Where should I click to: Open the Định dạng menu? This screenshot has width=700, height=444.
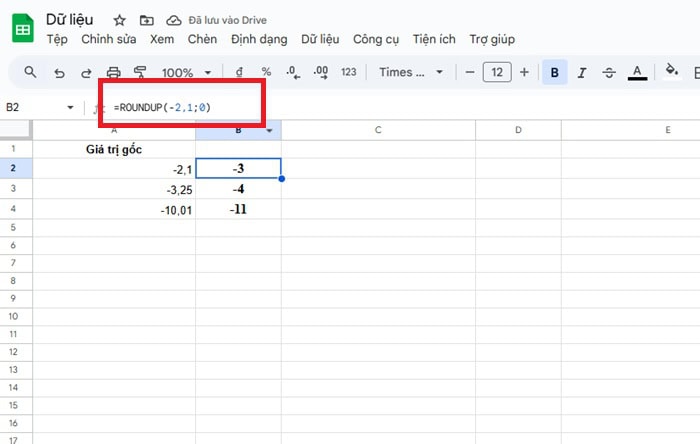coord(259,39)
